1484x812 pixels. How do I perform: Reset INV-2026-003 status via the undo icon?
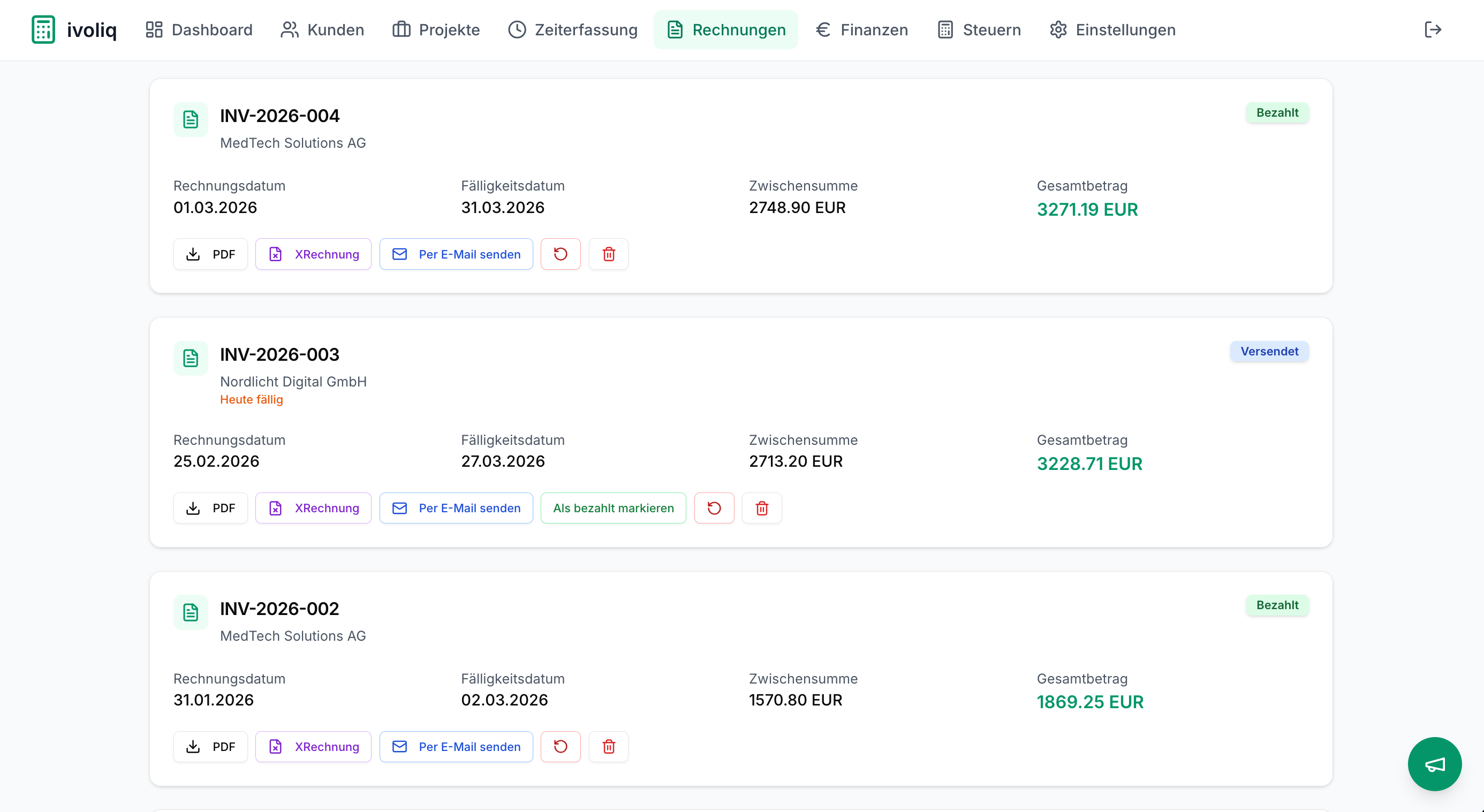click(x=714, y=508)
